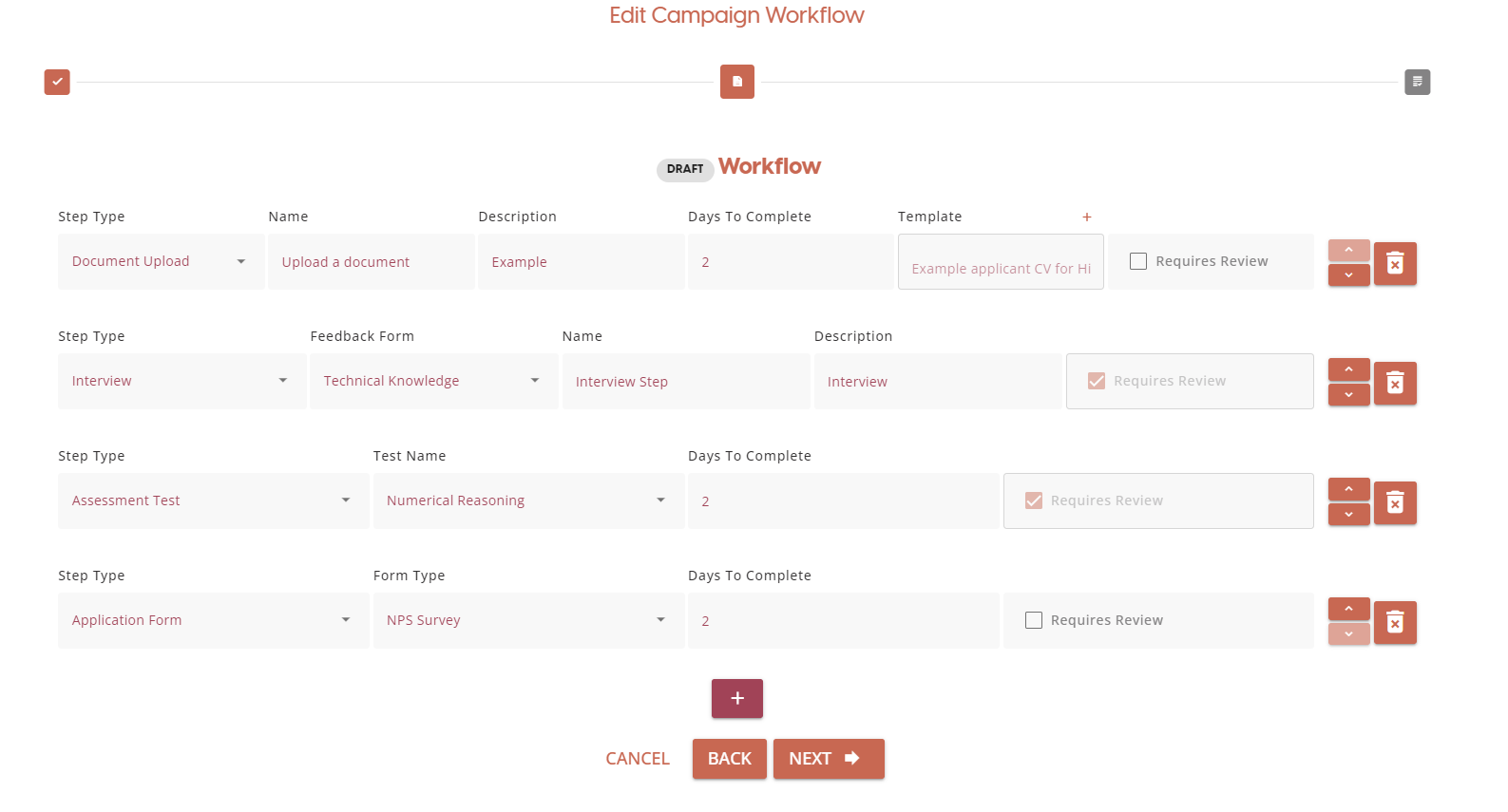The image size is (1508, 812).
Task: Move Interview step up
Action: (x=1348, y=369)
